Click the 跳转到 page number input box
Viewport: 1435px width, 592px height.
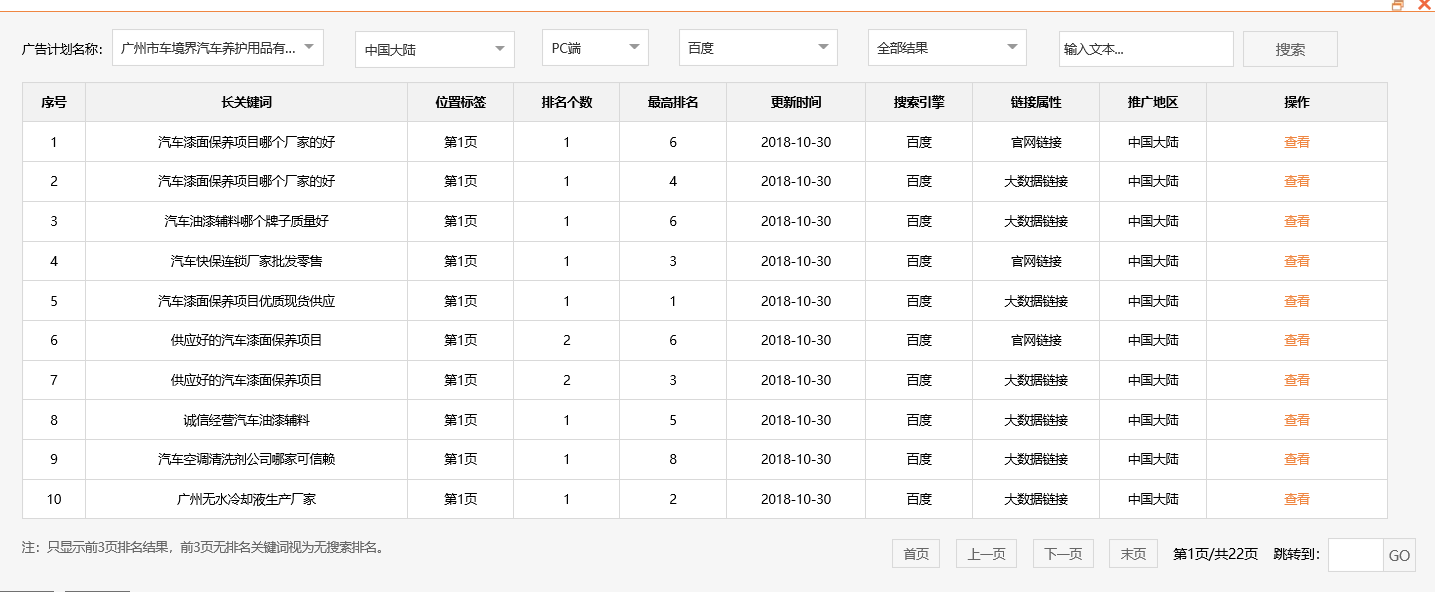1357,555
